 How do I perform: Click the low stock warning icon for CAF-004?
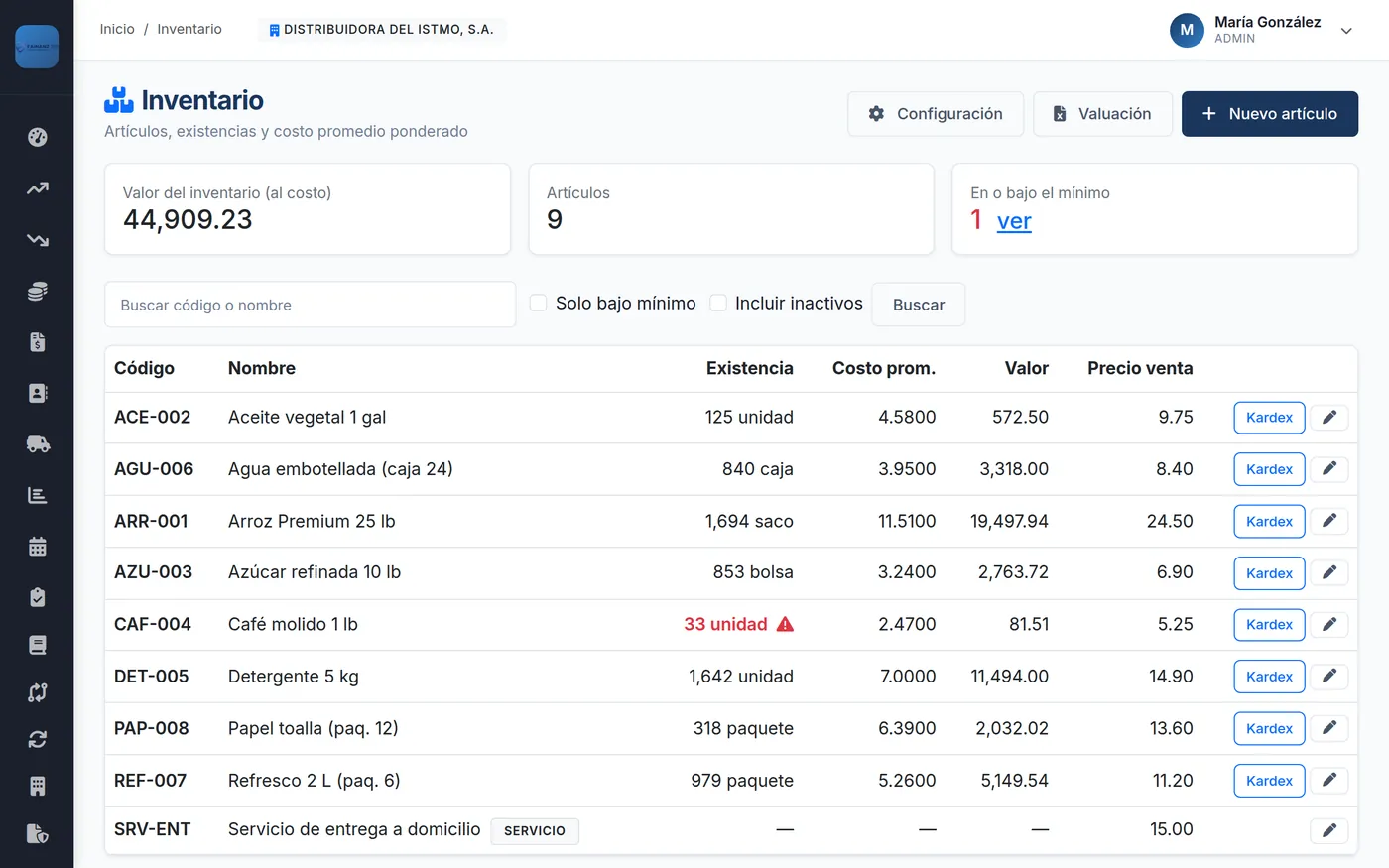tap(785, 624)
